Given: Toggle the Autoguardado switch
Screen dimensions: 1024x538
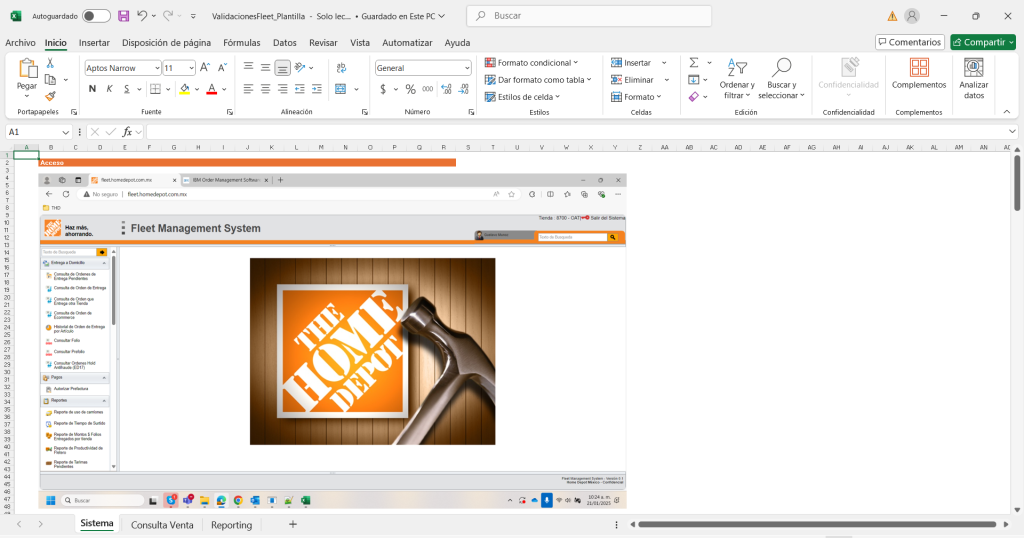Looking at the screenshot, I should click(96, 16).
